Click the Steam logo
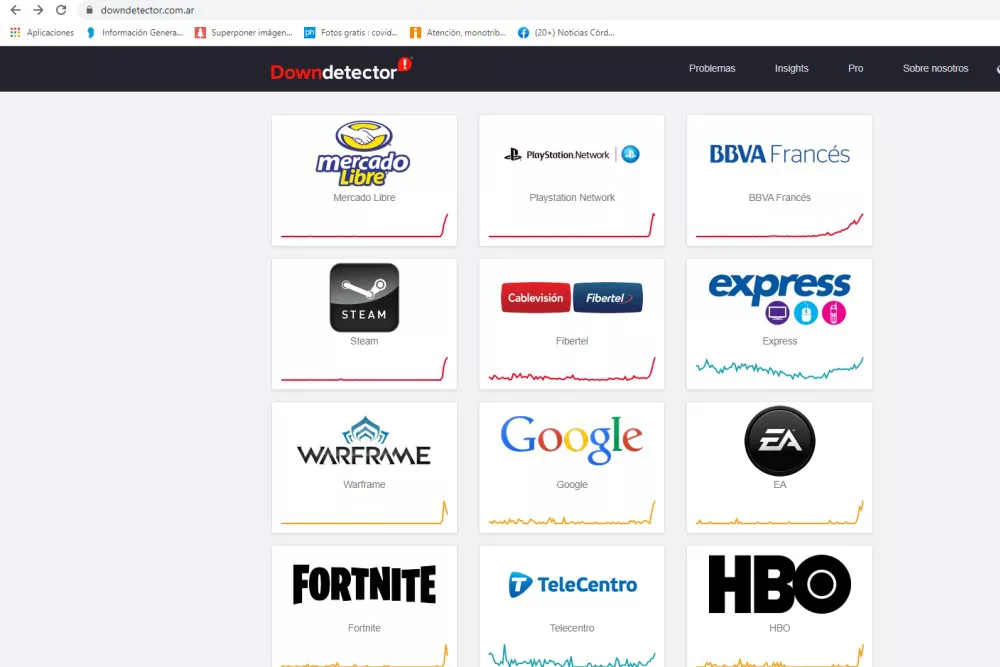This screenshot has width=1000, height=667. [364, 298]
